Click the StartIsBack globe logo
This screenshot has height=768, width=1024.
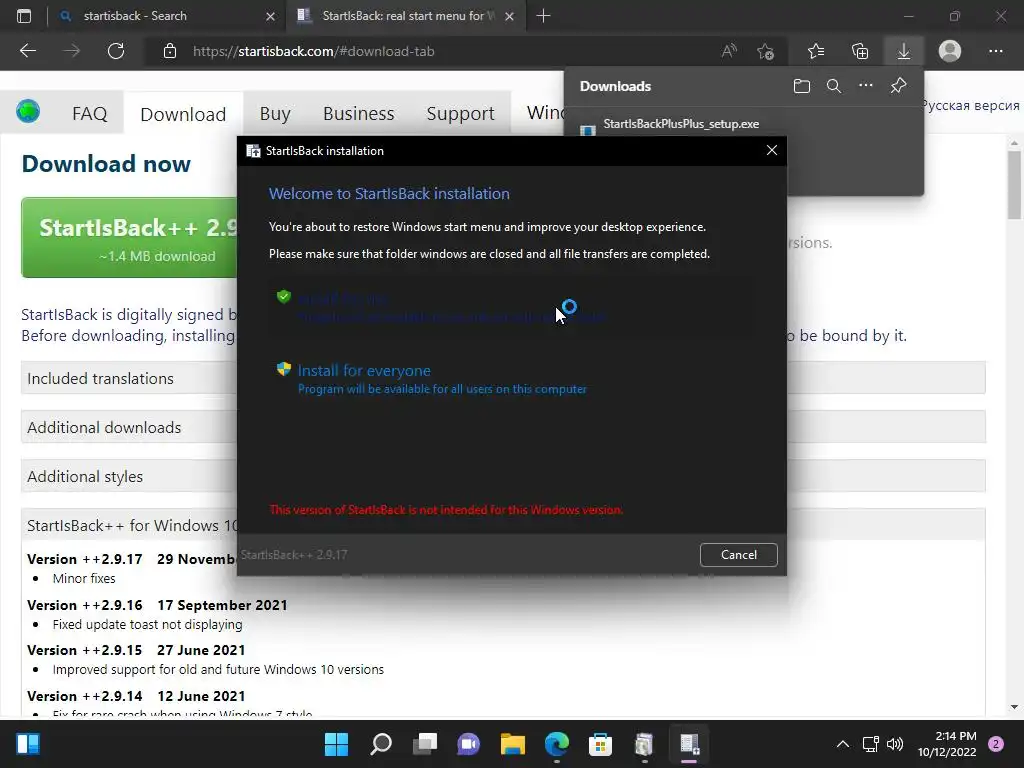(x=28, y=111)
